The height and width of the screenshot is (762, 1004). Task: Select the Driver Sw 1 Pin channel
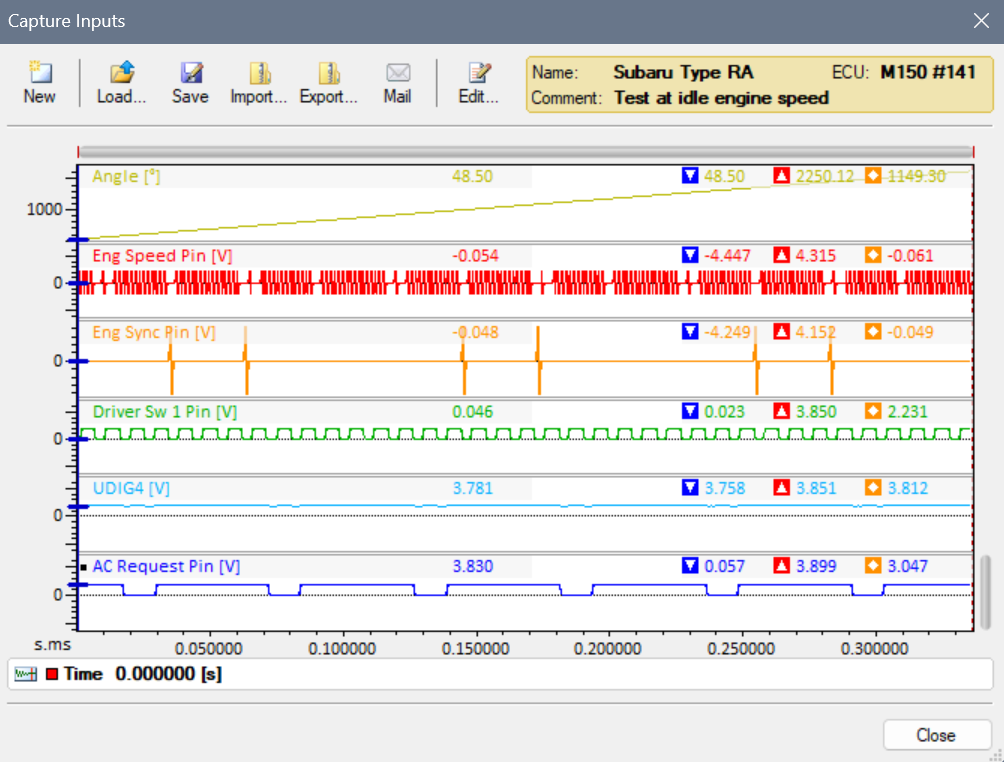point(164,411)
